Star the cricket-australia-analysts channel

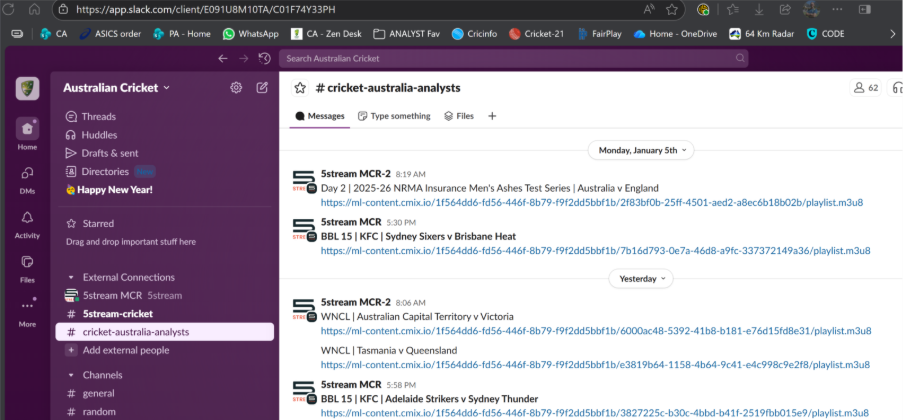click(299, 88)
